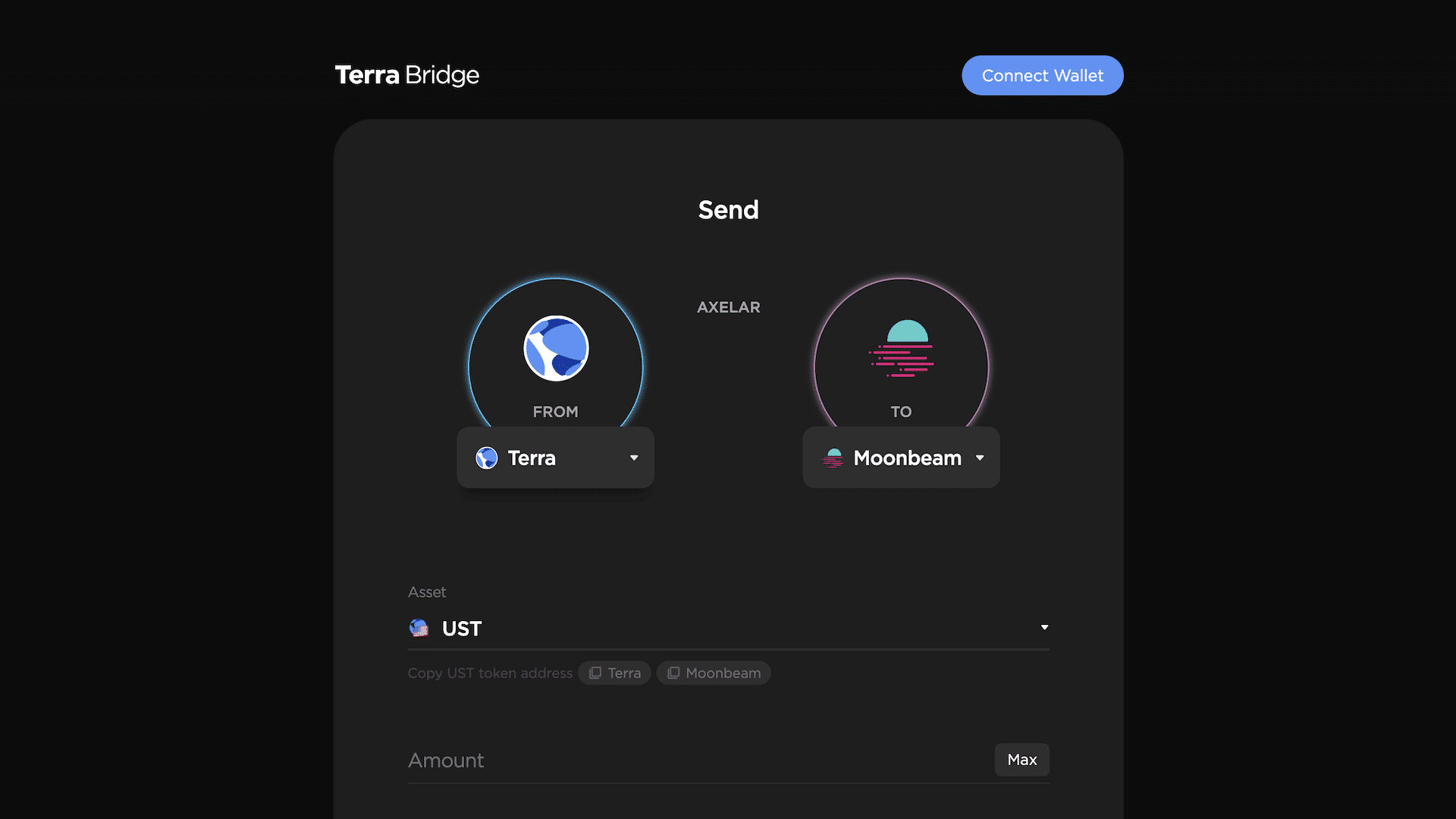Click the copy icon beside Terra address
Screen dimensions: 1456x819
(595, 673)
